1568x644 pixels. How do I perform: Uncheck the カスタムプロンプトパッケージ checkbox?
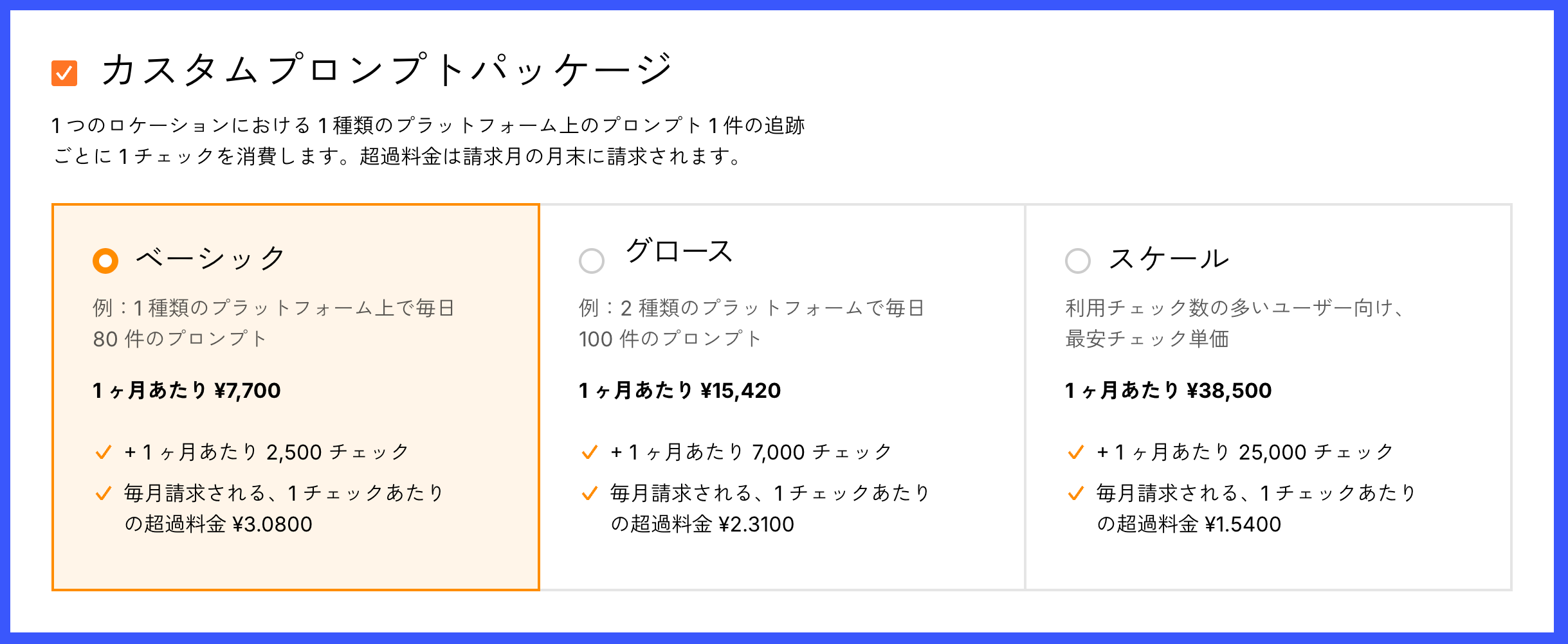(x=64, y=73)
